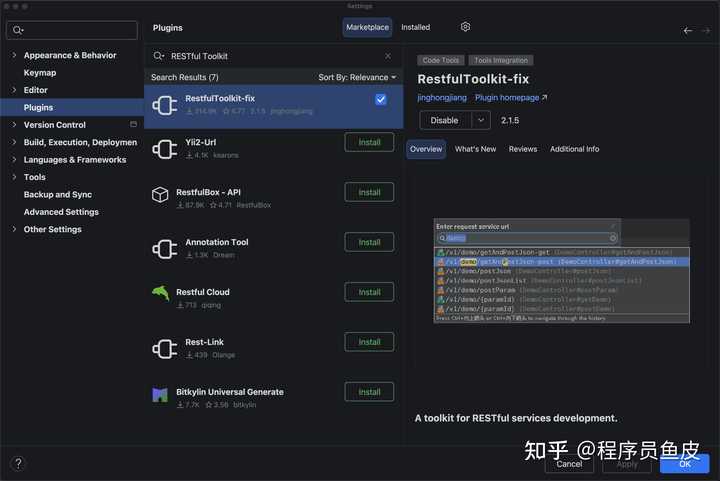Select Plugins in settings tree
This screenshot has width=720, height=481.
coord(72,107)
